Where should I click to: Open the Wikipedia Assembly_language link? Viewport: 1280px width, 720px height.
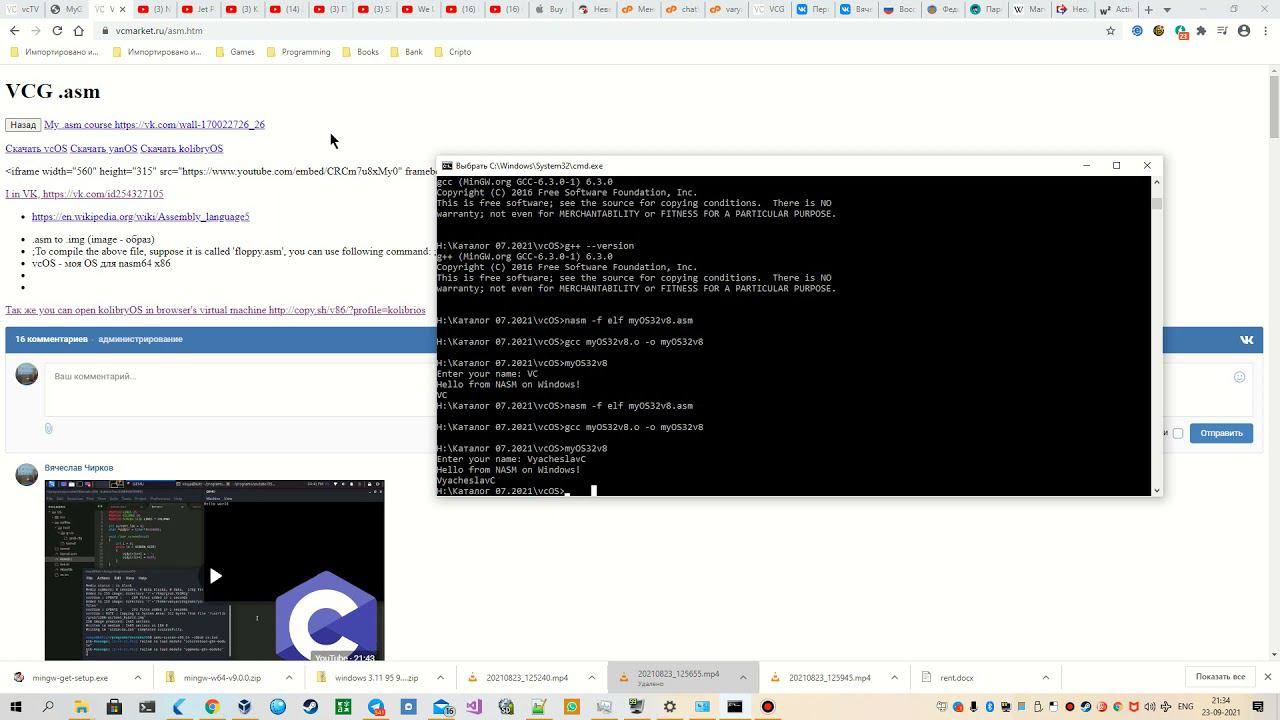140,217
